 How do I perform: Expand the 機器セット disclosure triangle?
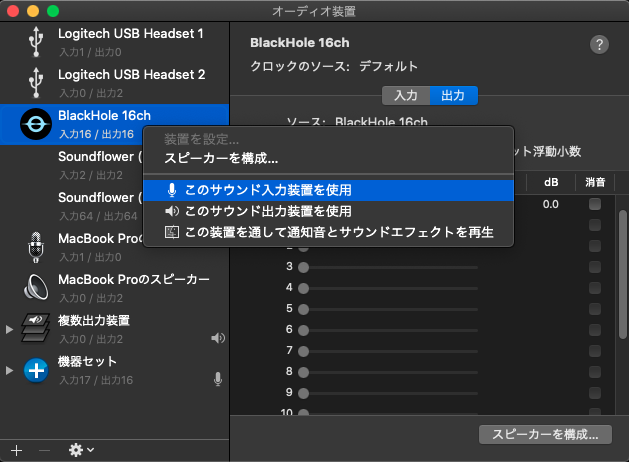click(x=9, y=371)
